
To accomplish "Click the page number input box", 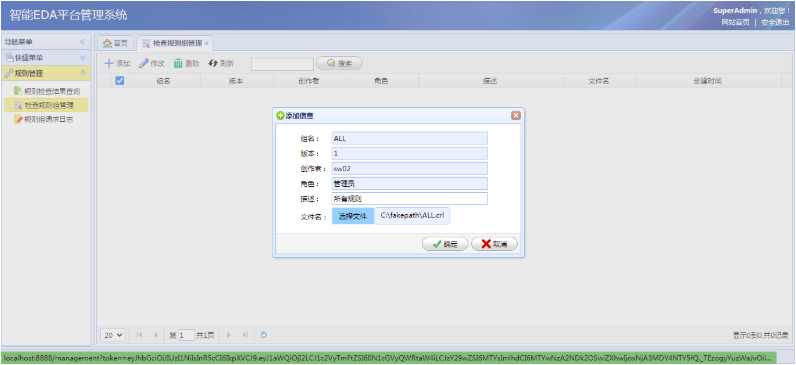I will click(186, 335).
